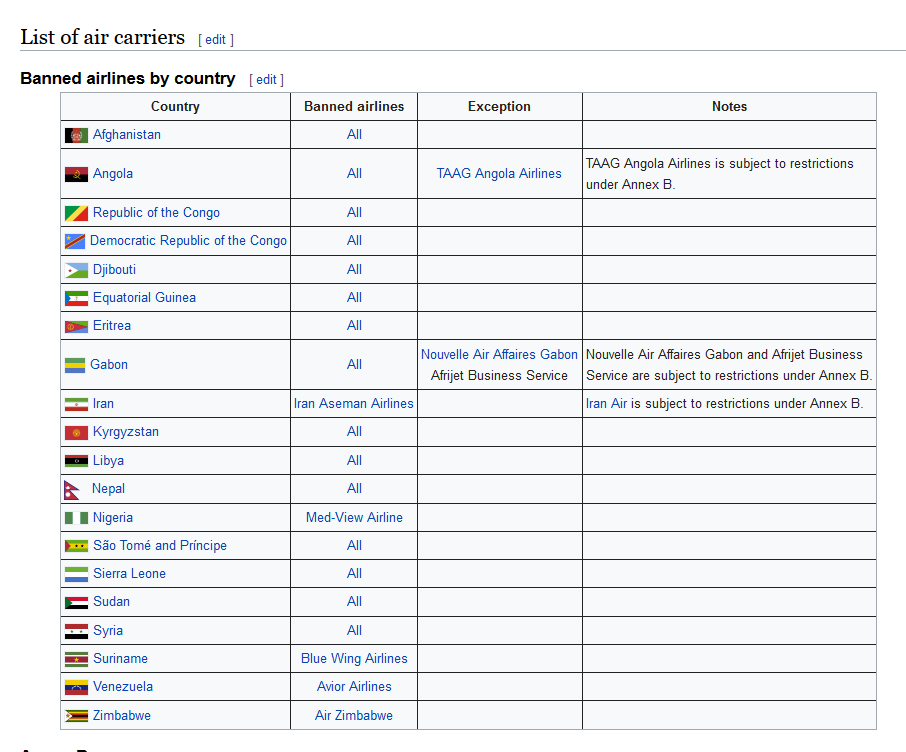
Task: Click the Sierra Leone flag icon
Action: pyautogui.click(x=76, y=574)
